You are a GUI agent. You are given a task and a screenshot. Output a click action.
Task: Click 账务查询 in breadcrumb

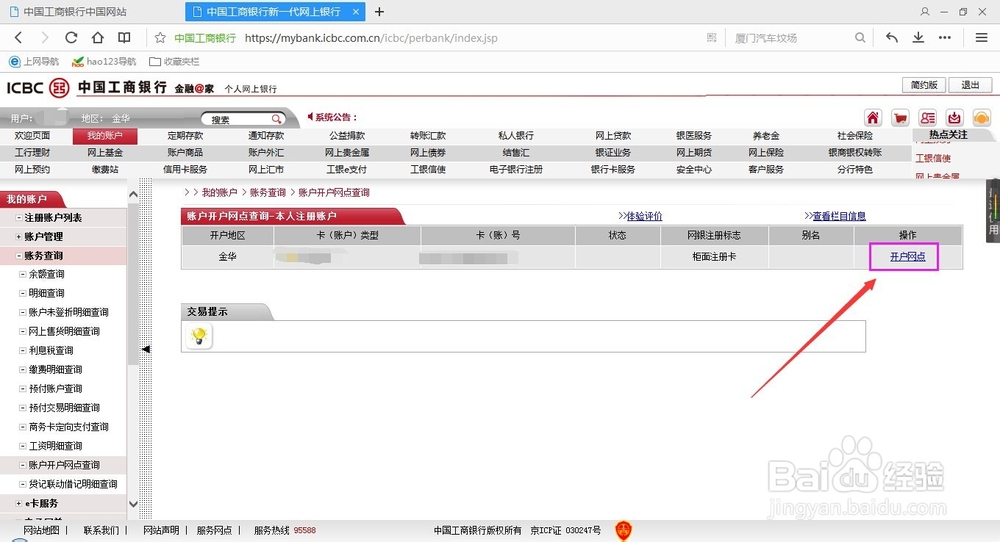point(268,193)
